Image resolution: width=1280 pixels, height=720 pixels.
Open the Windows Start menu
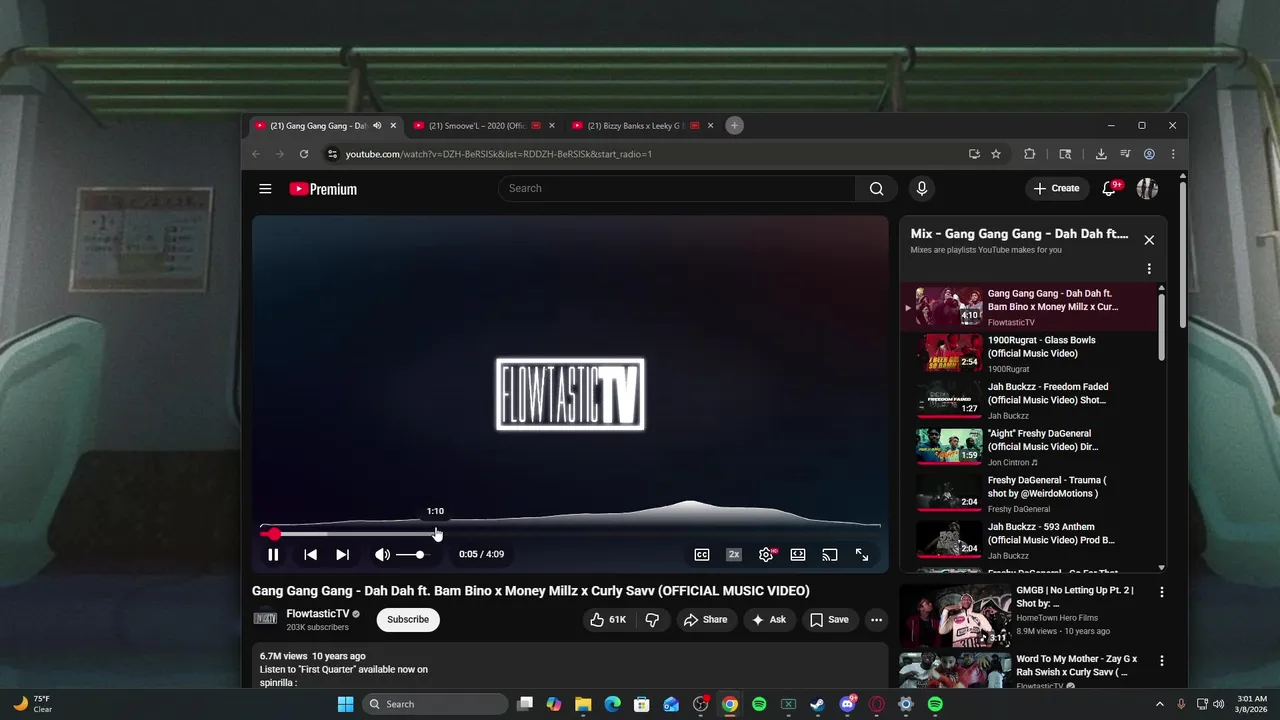345,704
